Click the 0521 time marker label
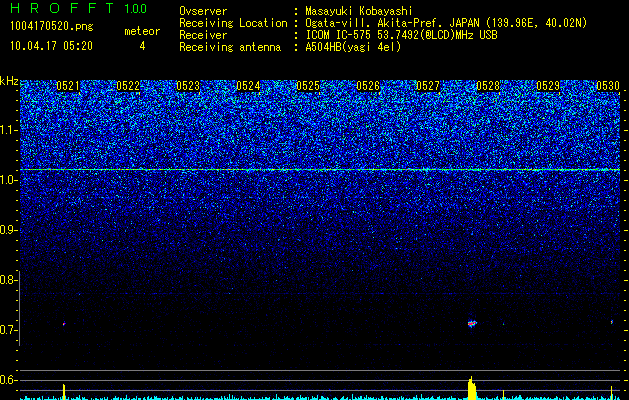Viewport: 629px width, 400px height. (68, 86)
